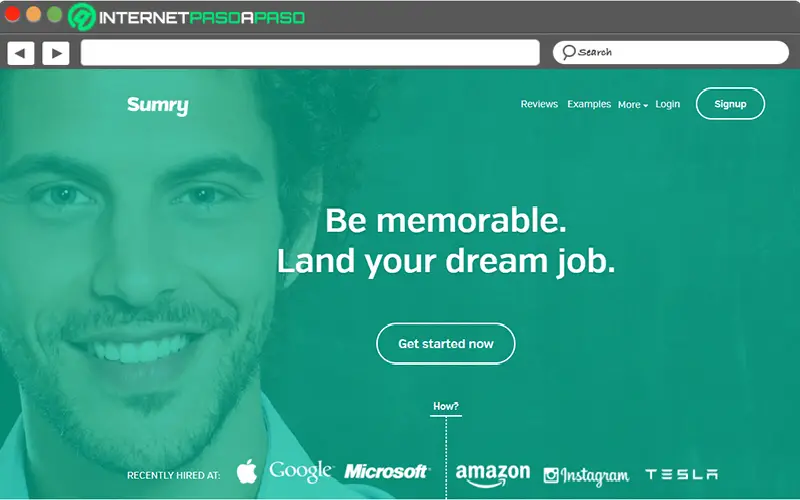
Task: Open the Examples nav link
Action: (589, 104)
